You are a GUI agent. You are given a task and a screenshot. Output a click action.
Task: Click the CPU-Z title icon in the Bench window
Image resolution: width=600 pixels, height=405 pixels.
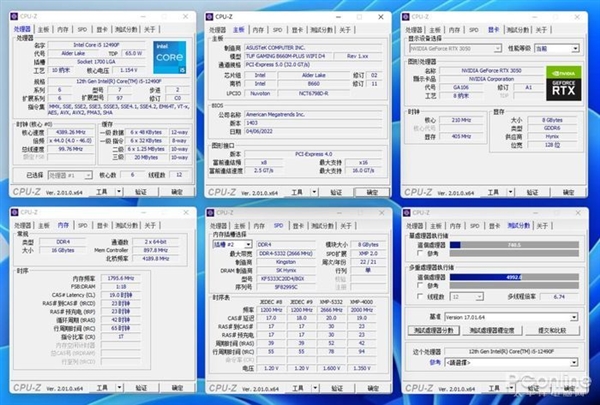click(407, 212)
